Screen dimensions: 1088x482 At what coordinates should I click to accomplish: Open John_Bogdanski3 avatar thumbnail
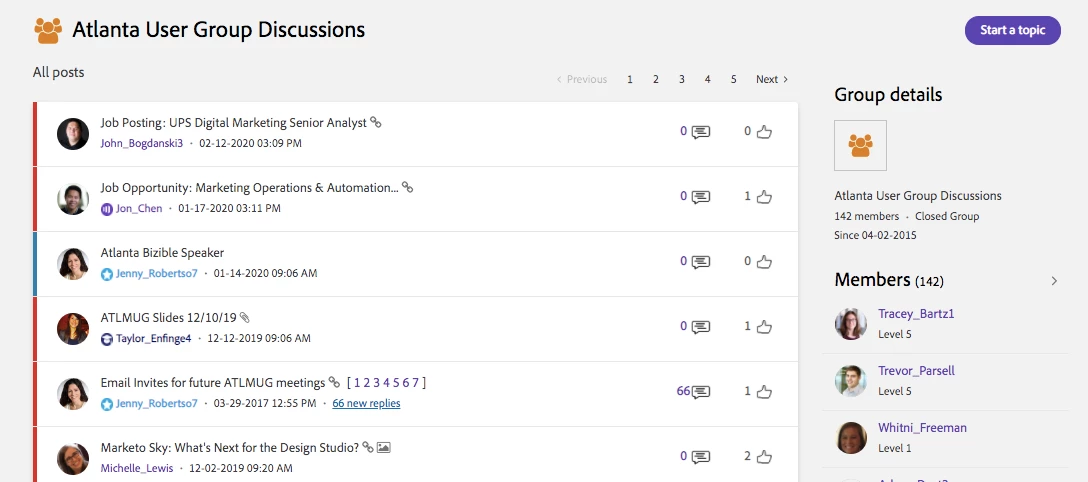click(73, 134)
